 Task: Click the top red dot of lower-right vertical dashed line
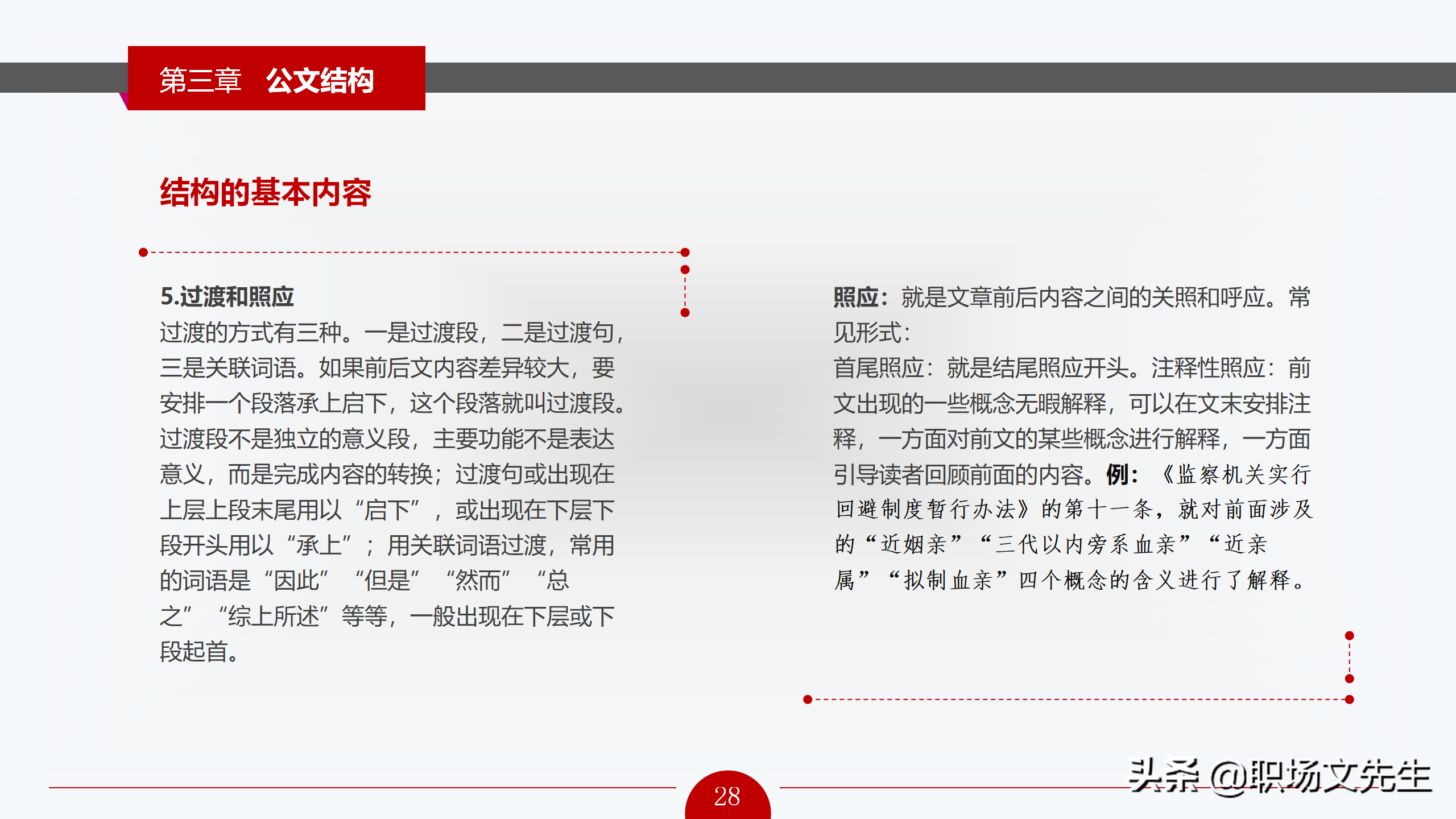coord(1350,636)
